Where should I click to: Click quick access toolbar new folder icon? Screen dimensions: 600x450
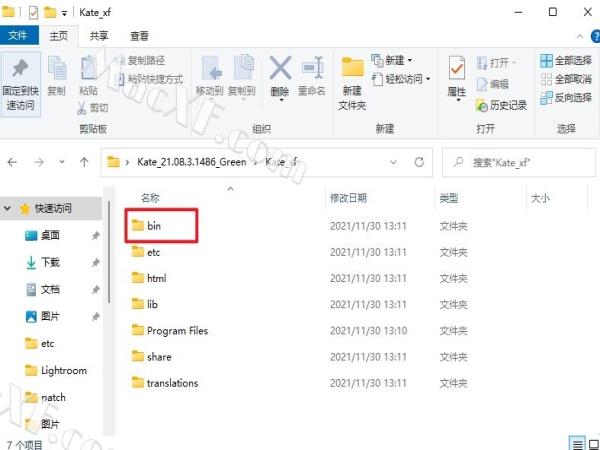(x=50, y=12)
